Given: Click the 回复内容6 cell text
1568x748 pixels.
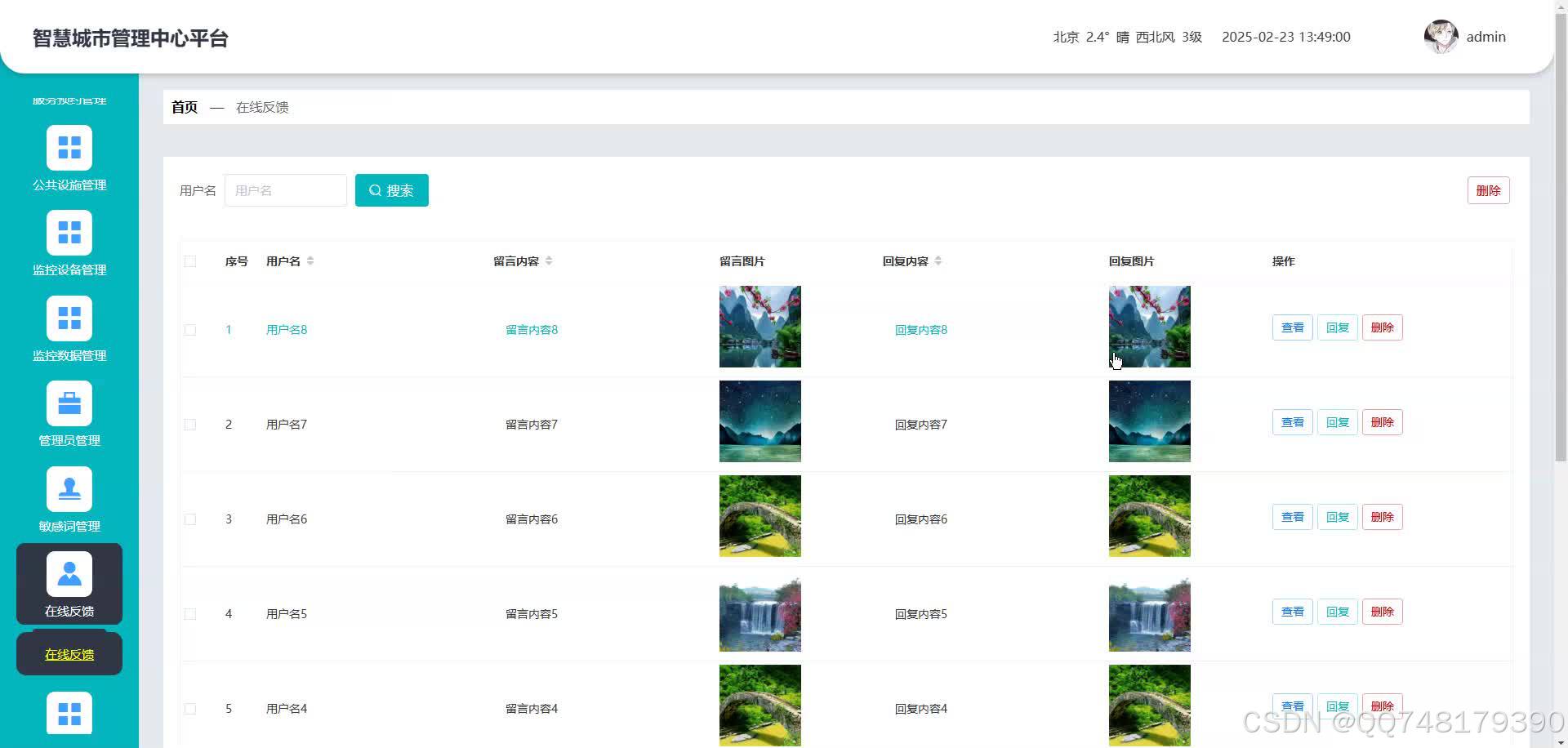Looking at the screenshot, I should coord(921,519).
